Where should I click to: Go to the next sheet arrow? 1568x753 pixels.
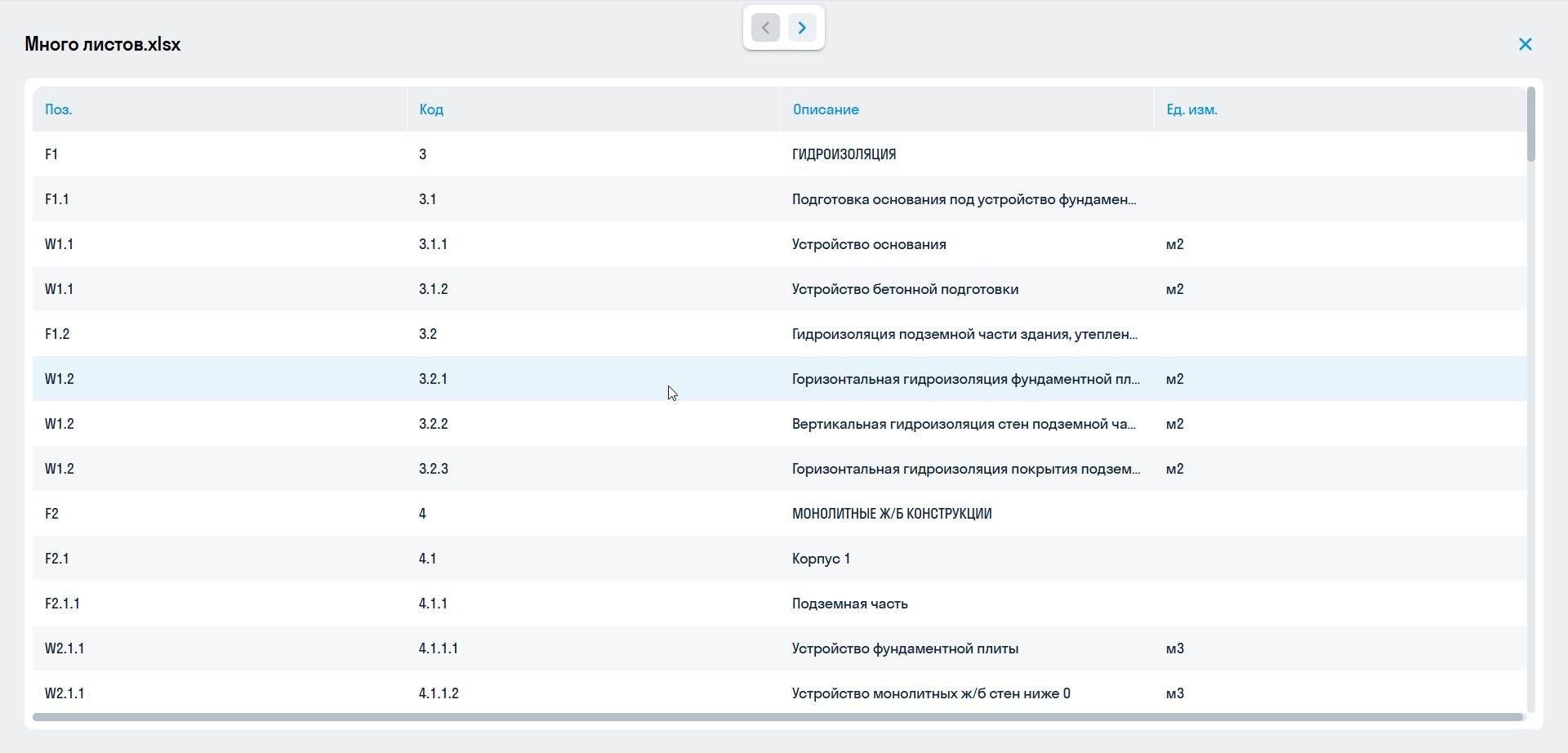[802, 28]
